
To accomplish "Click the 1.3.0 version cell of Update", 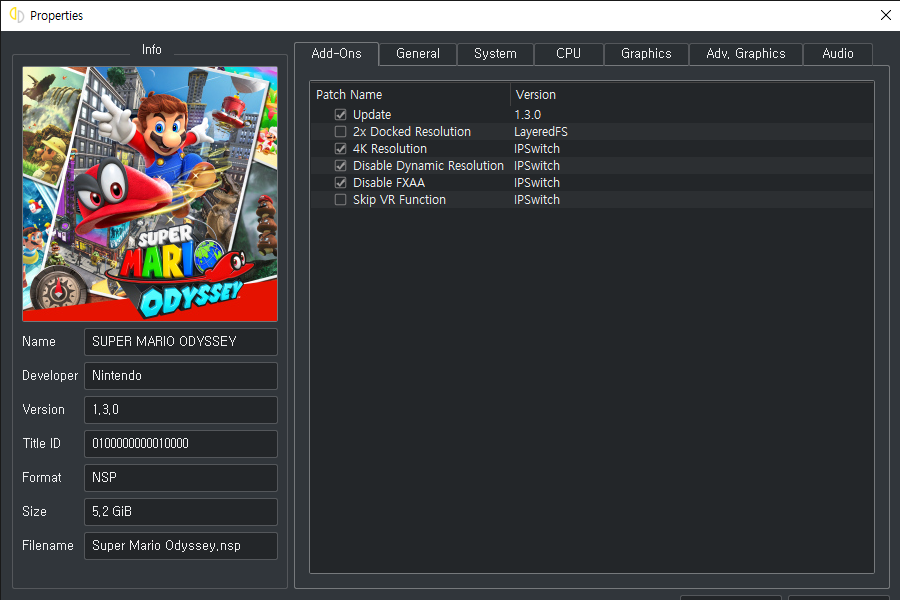I will tap(527, 115).
